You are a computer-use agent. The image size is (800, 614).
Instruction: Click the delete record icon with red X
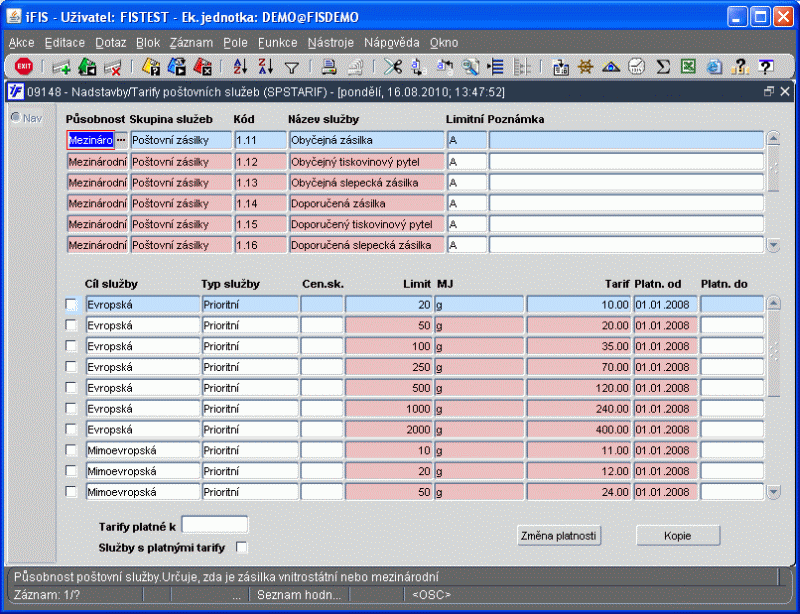tap(112, 67)
